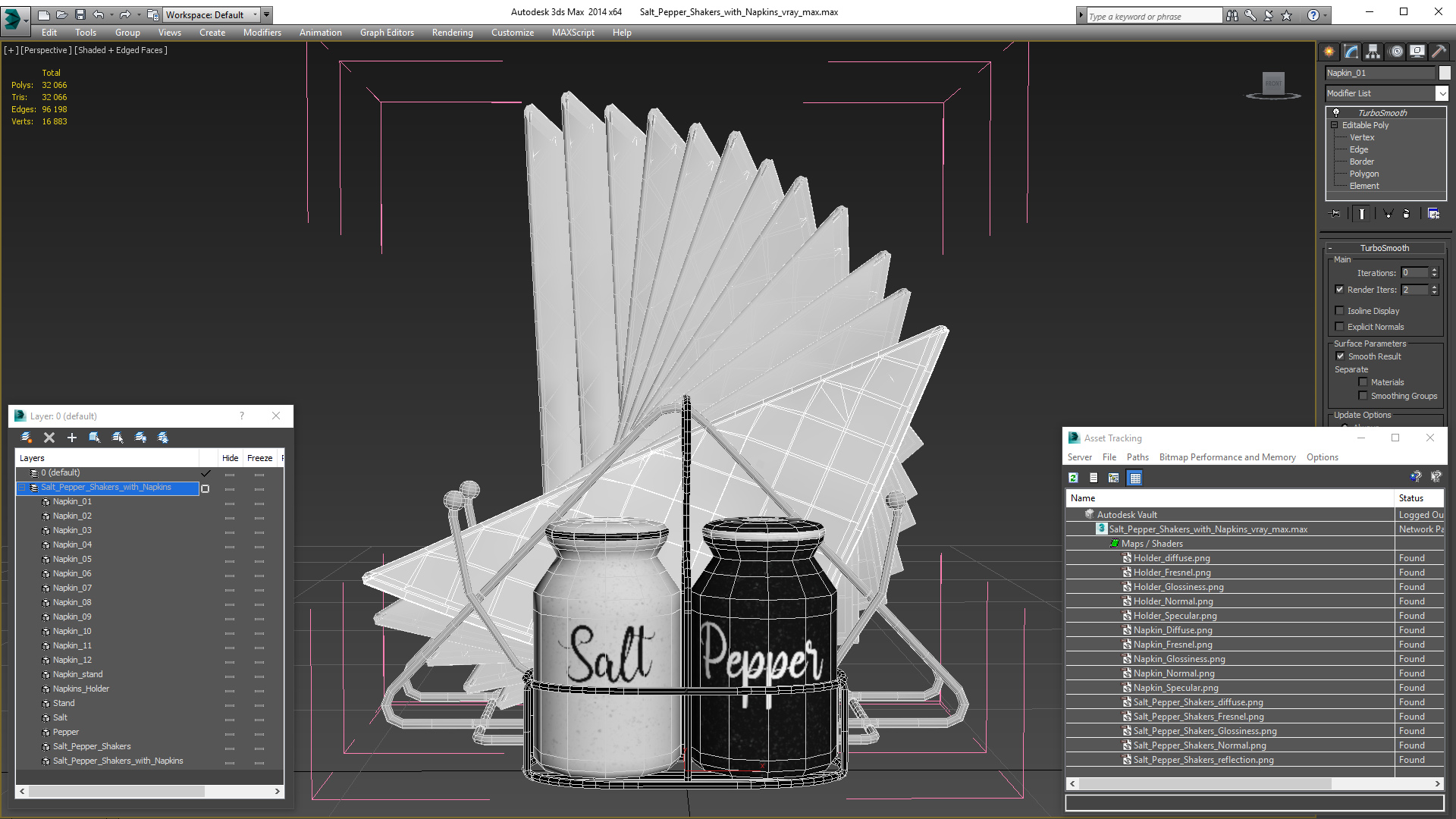
Task: Open the Display command panel tab
Action: [x=1417, y=52]
